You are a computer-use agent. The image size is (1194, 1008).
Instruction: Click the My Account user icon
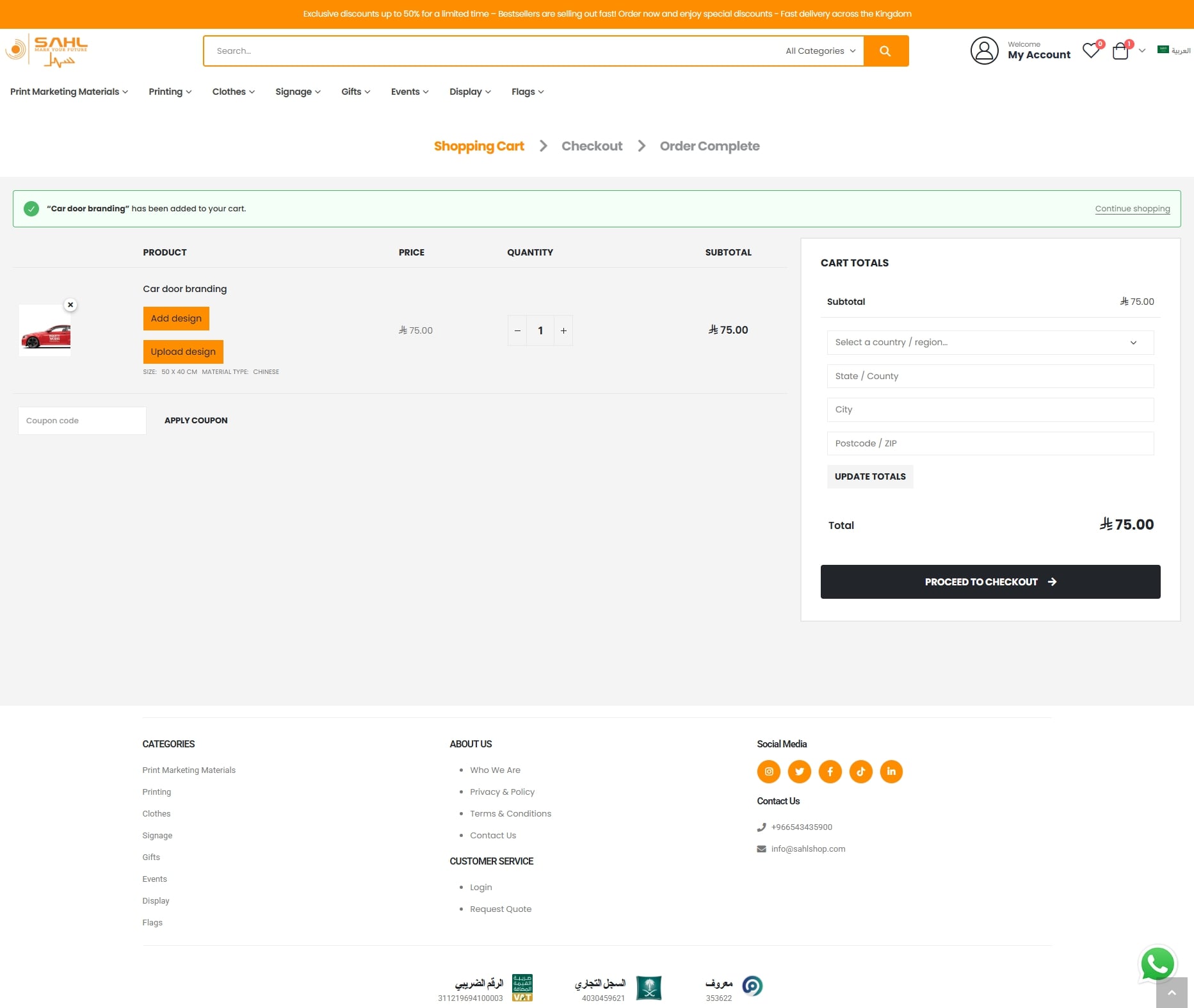tap(984, 51)
